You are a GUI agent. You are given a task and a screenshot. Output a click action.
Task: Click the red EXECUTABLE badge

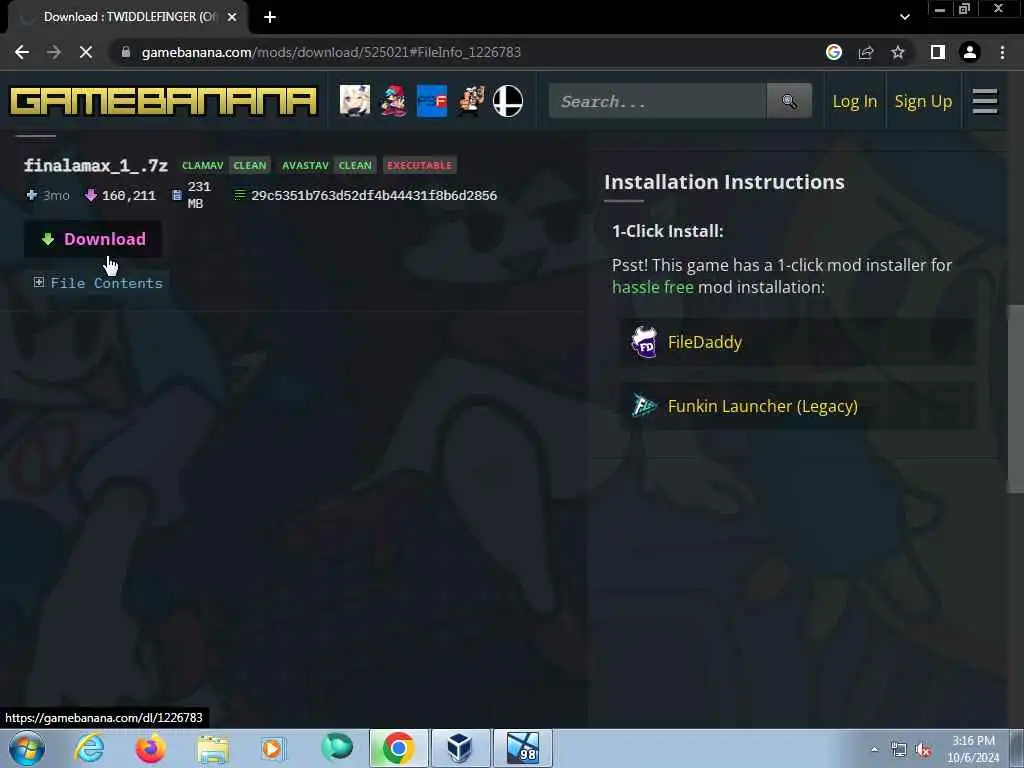(x=419, y=165)
